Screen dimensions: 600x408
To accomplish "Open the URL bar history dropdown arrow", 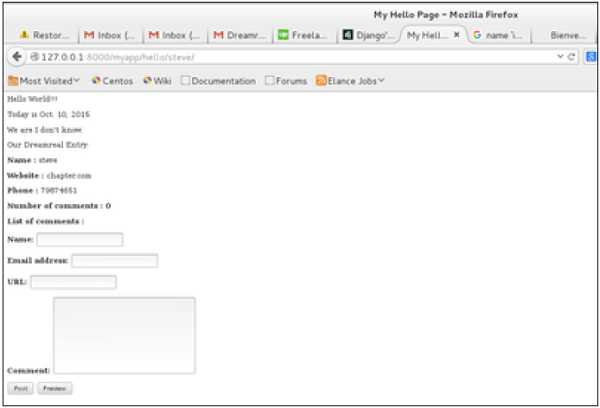I will click(x=559, y=57).
